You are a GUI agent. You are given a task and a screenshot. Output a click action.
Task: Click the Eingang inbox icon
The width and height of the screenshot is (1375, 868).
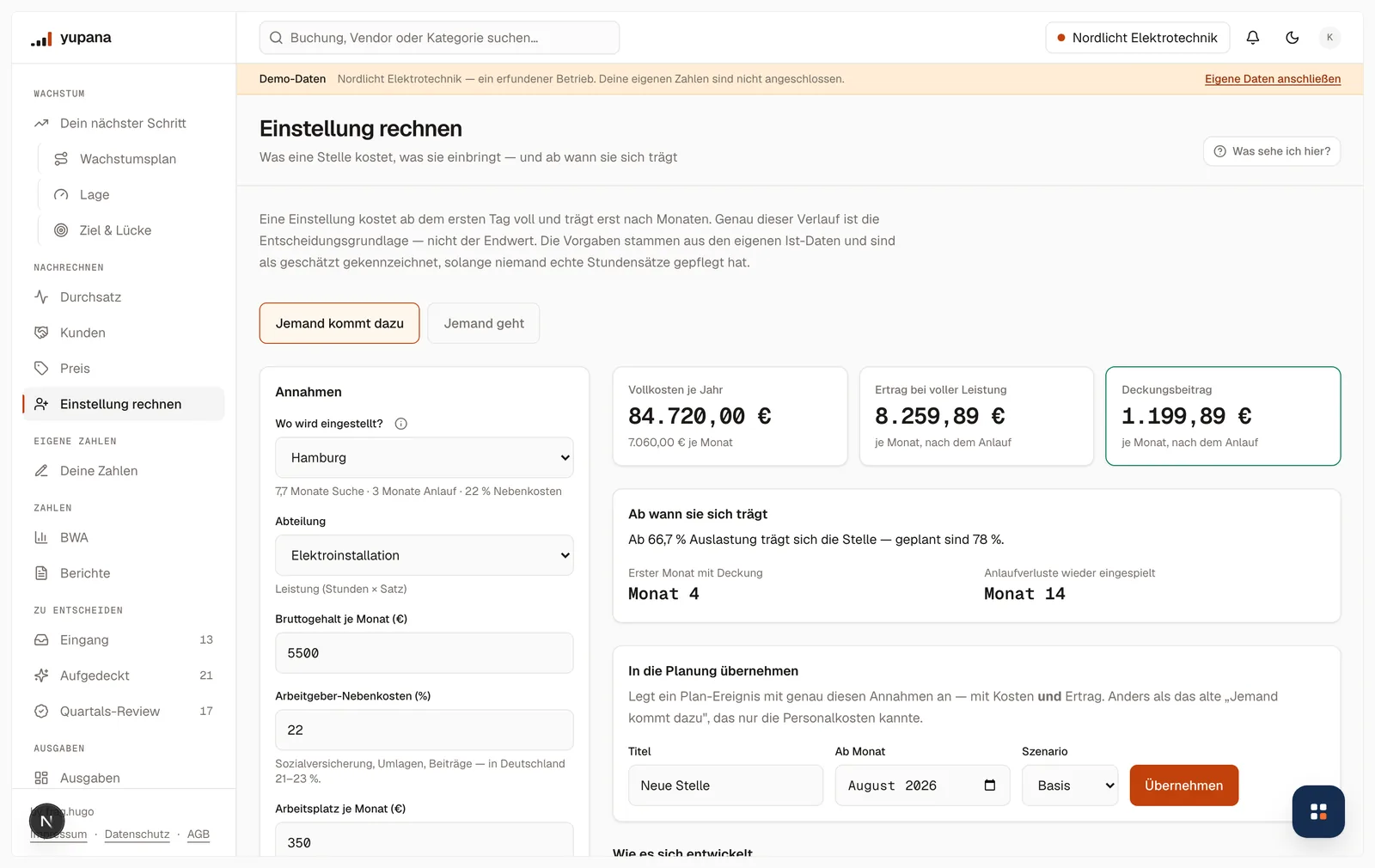point(41,640)
